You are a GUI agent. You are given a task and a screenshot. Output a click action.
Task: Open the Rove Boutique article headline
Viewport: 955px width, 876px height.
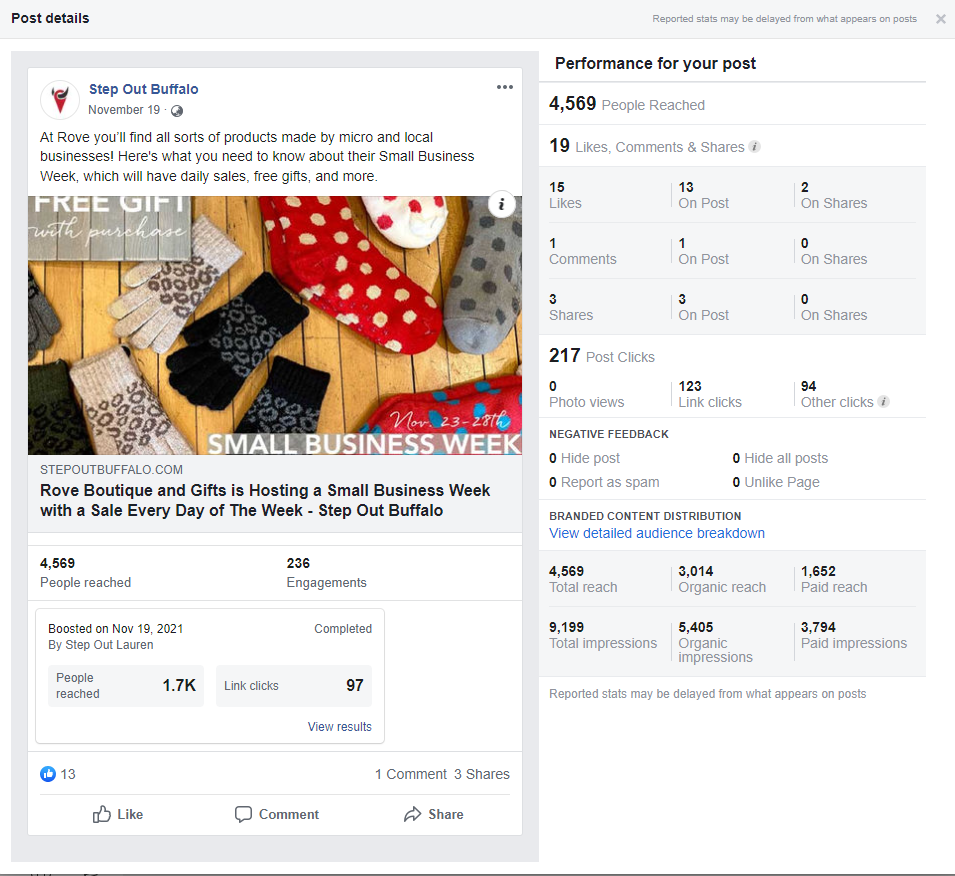(x=265, y=500)
